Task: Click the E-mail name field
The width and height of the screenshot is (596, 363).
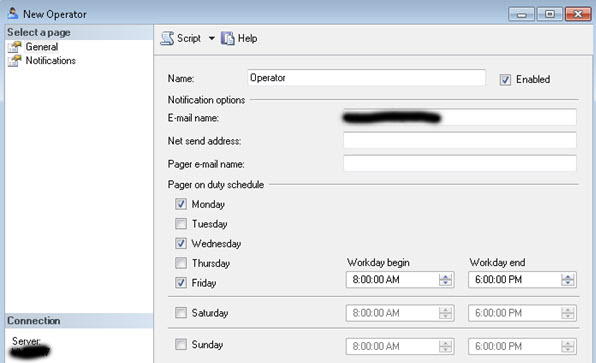Action: (x=460, y=117)
